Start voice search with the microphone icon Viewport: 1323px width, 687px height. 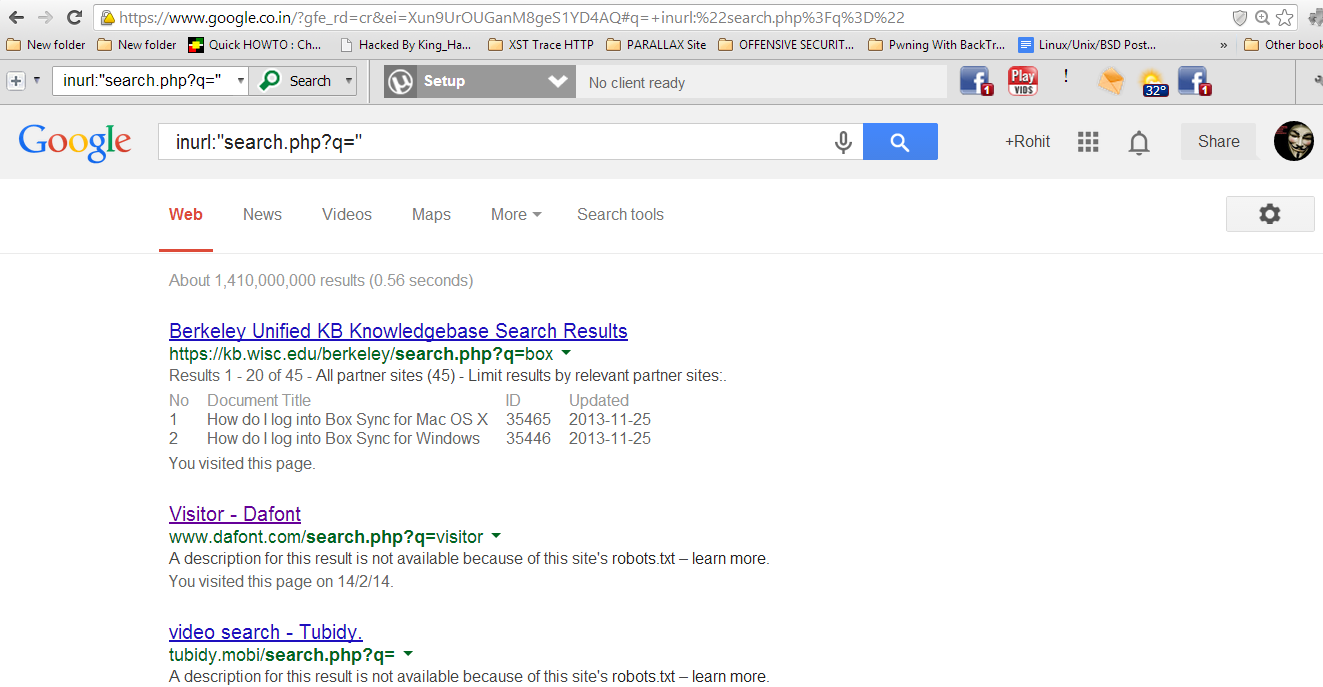(x=843, y=143)
